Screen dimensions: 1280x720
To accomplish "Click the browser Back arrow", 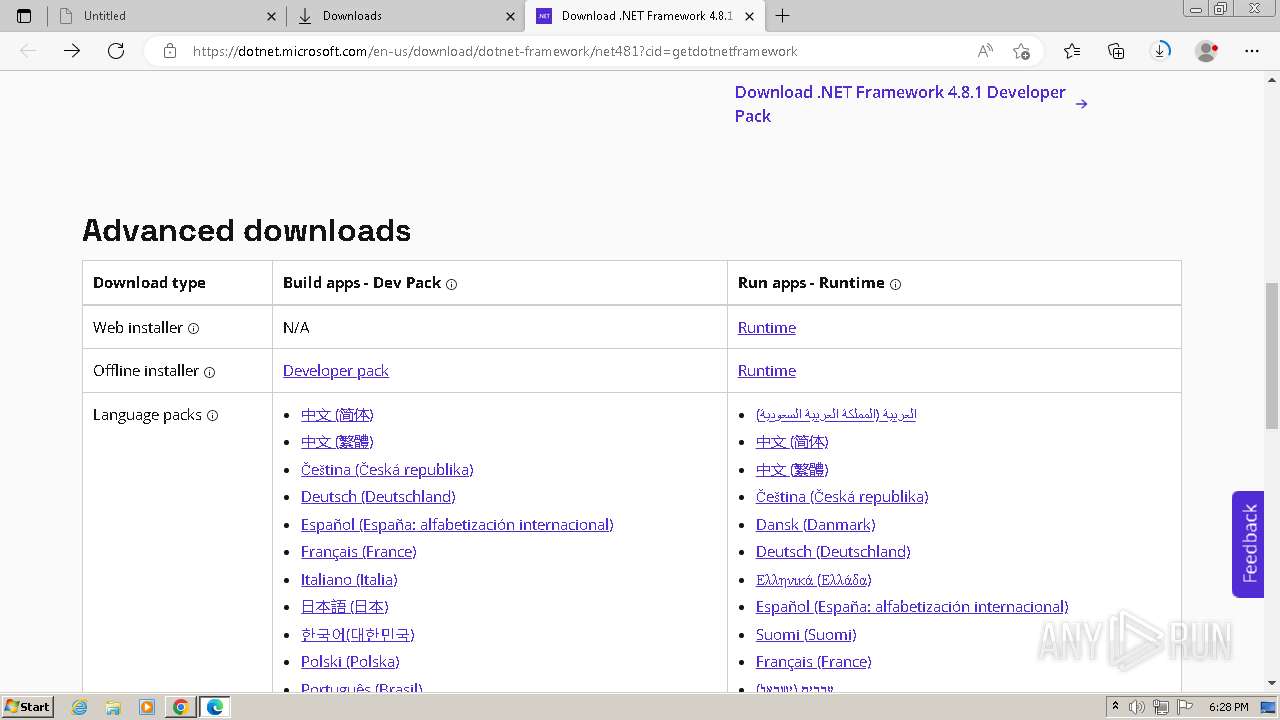I will point(28,51).
